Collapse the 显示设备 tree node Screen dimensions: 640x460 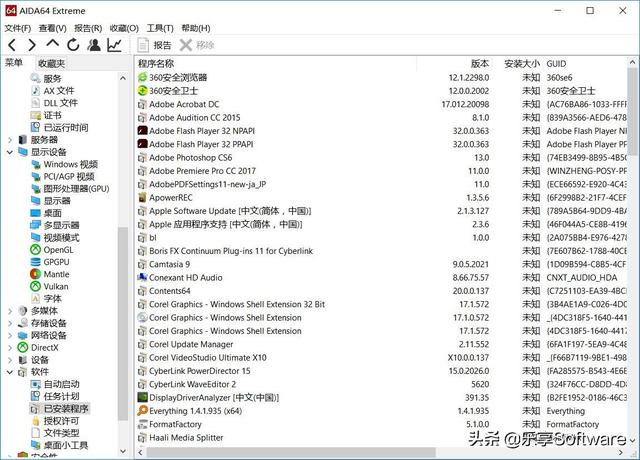coord(10,152)
